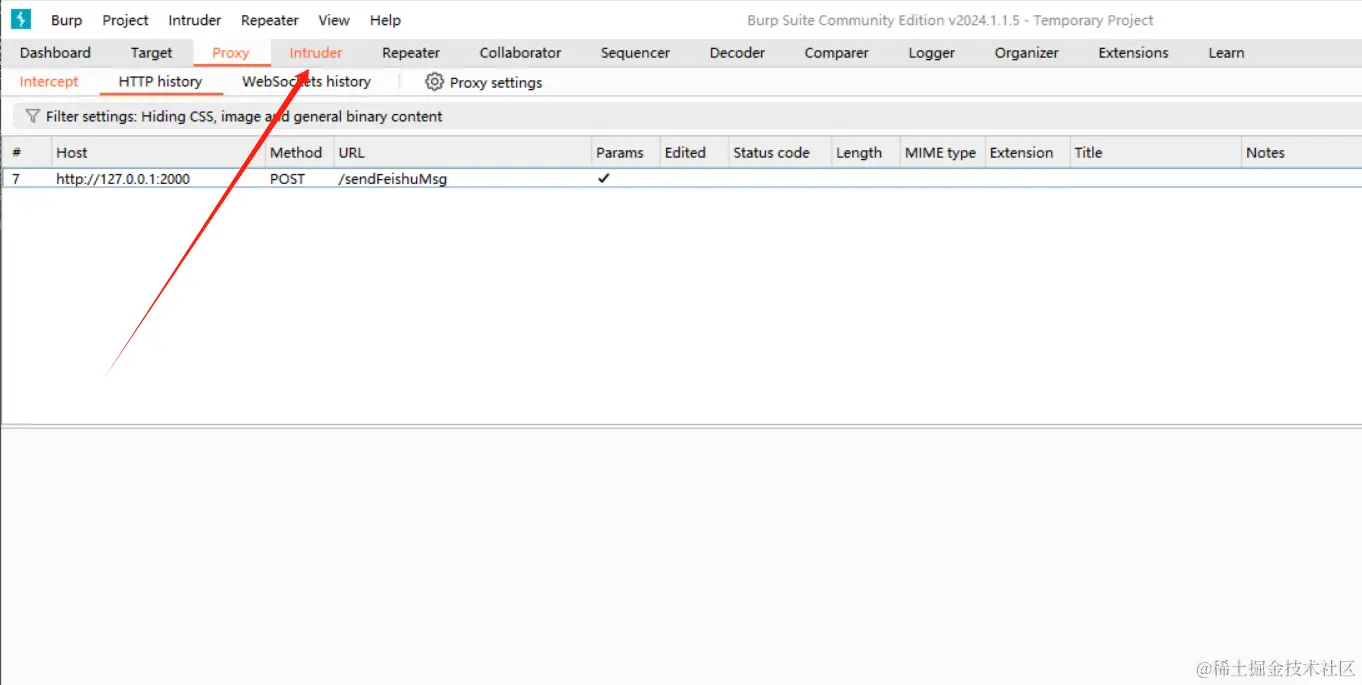1362x685 pixels.
Task: Open the Help menu
Action: (385, 20)
